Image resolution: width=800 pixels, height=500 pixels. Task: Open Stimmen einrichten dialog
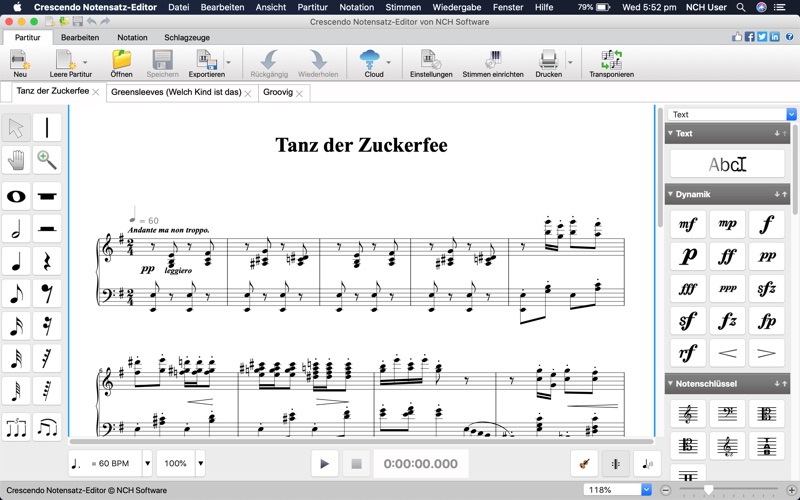point(493,64)
